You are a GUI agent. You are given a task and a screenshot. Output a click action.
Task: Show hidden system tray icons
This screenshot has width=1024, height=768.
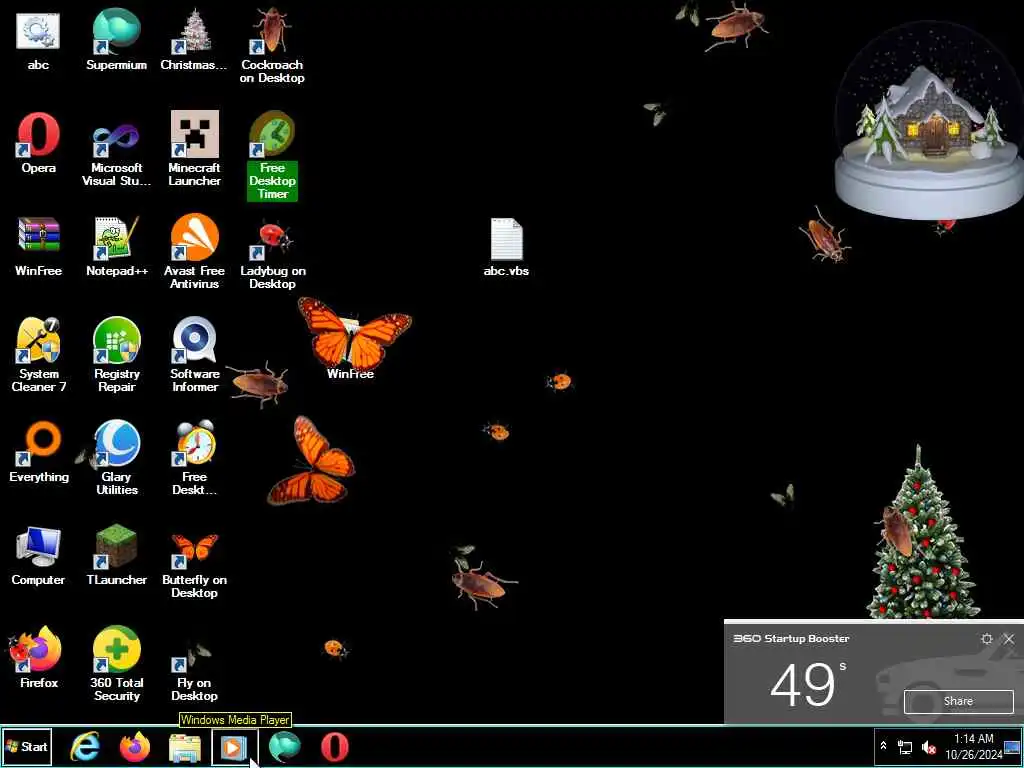tap(884, 746)
